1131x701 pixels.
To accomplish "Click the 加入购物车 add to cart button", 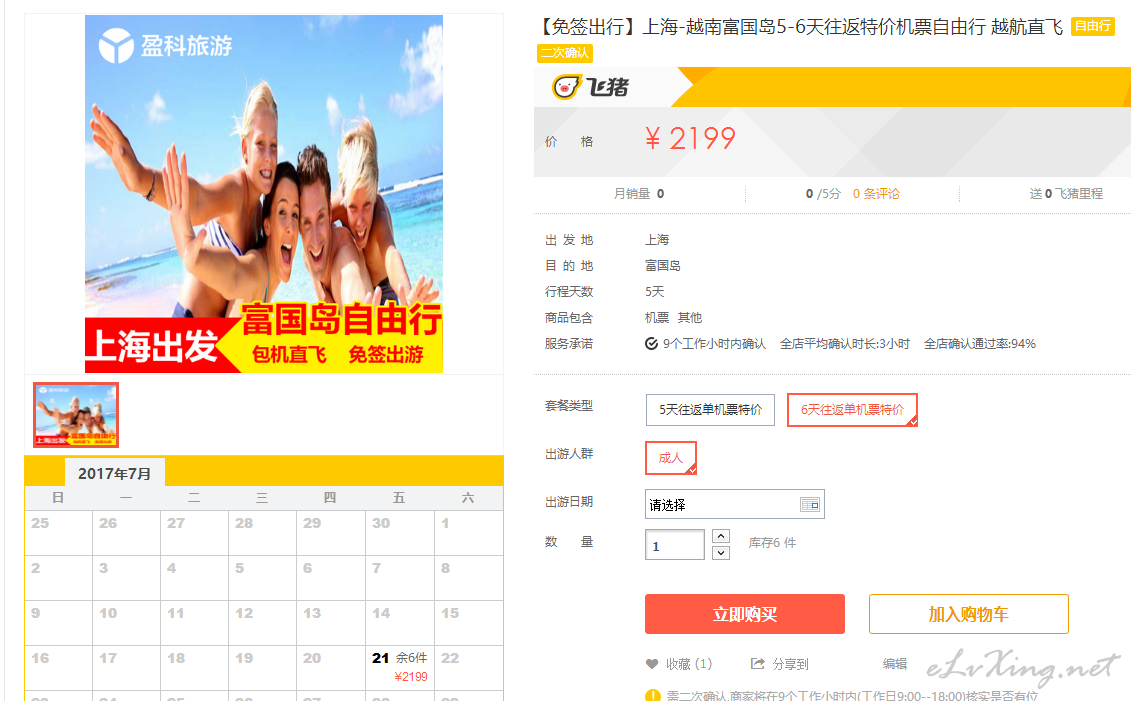I will click(x=969, y=614).
